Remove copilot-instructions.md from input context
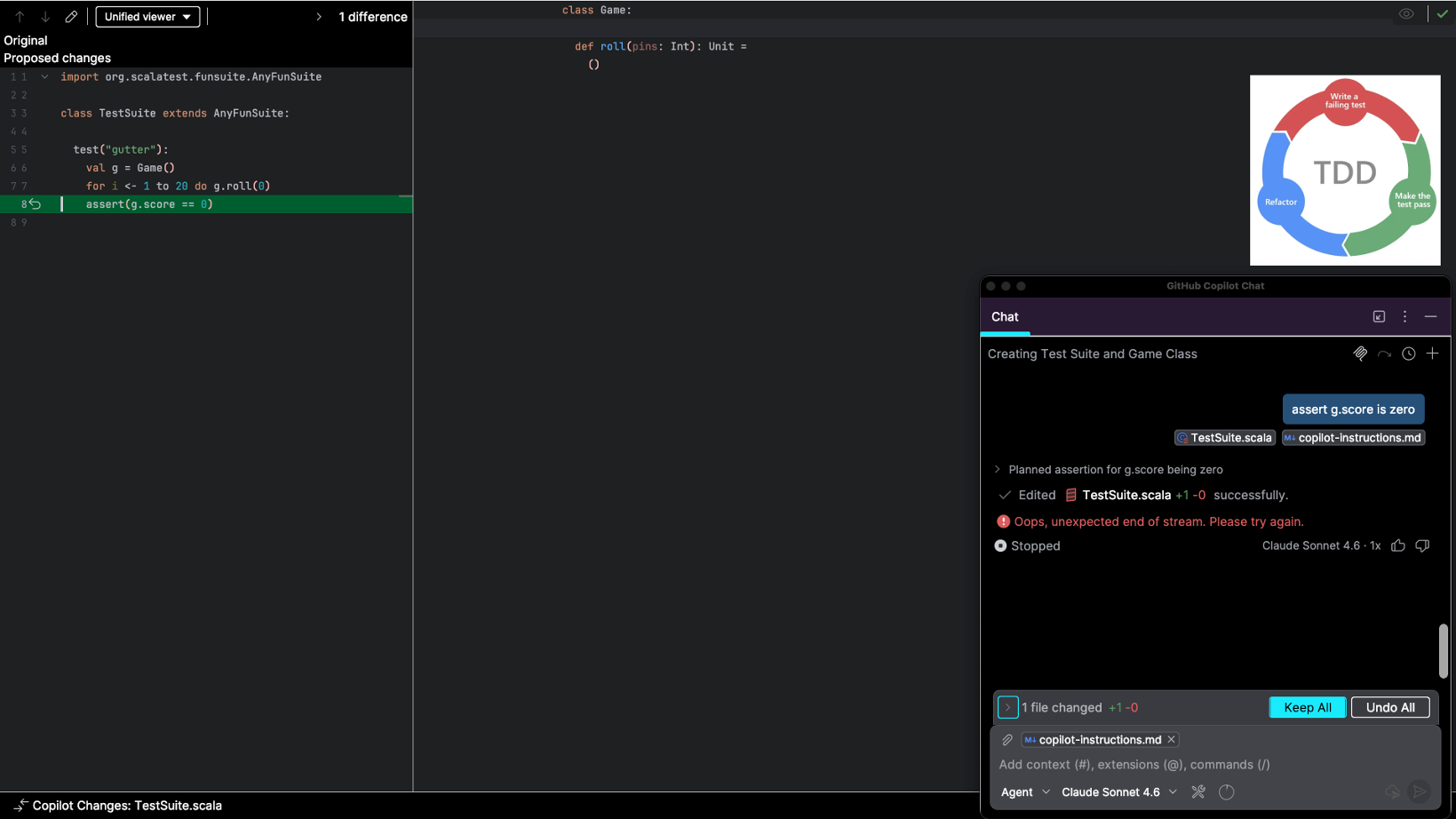1456x819 pixels. tap(1171, 740)
